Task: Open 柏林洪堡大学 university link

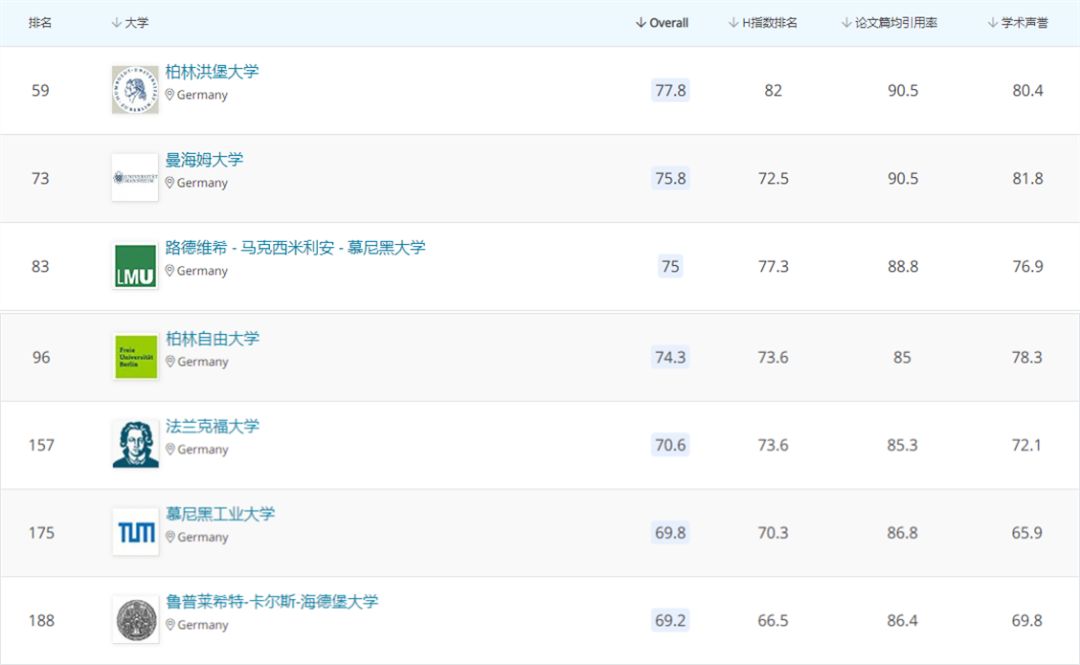Action: [212, 72]
